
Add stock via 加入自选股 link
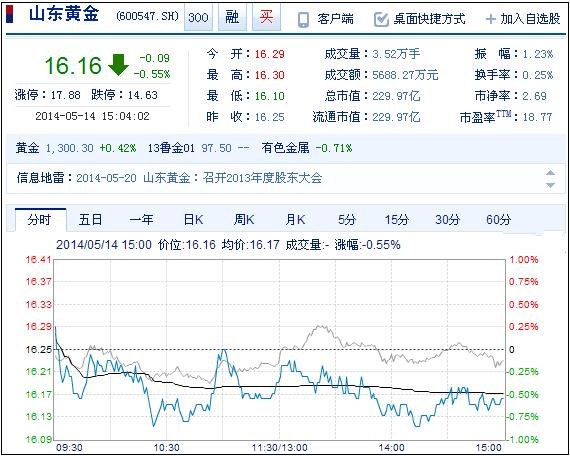(x=530, y=19)
